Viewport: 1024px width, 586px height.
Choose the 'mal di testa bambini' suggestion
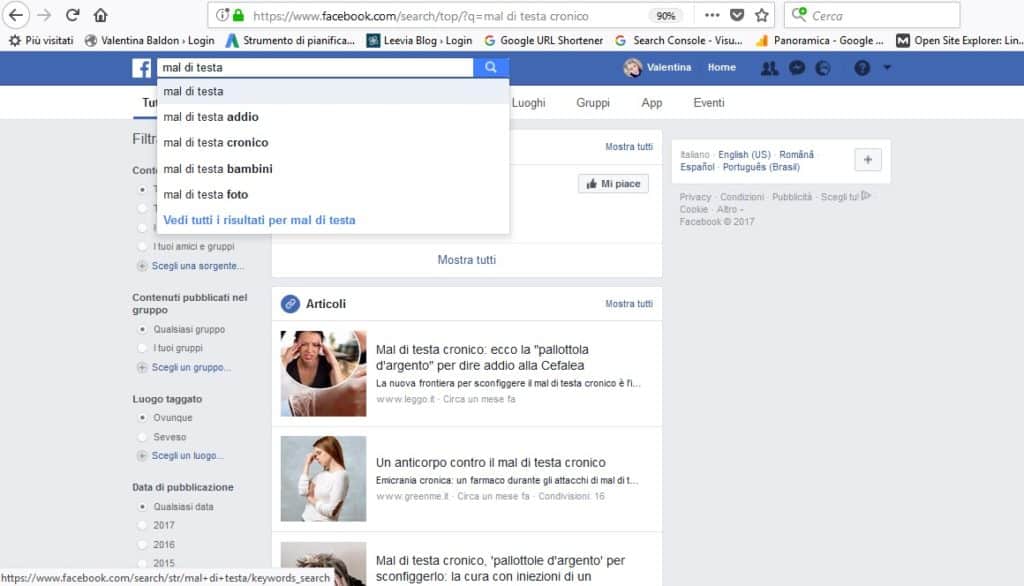tap(333, 169)
